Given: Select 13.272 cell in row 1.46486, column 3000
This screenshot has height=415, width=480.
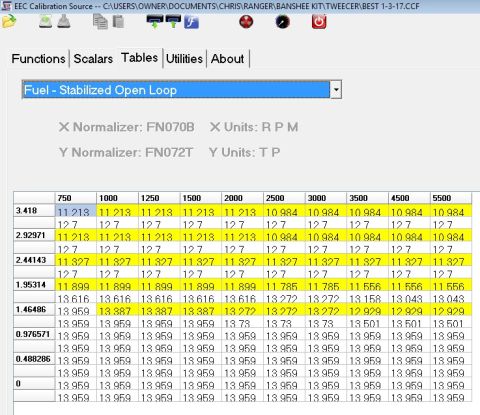Looking at the screenshot, I should [326, 310].
